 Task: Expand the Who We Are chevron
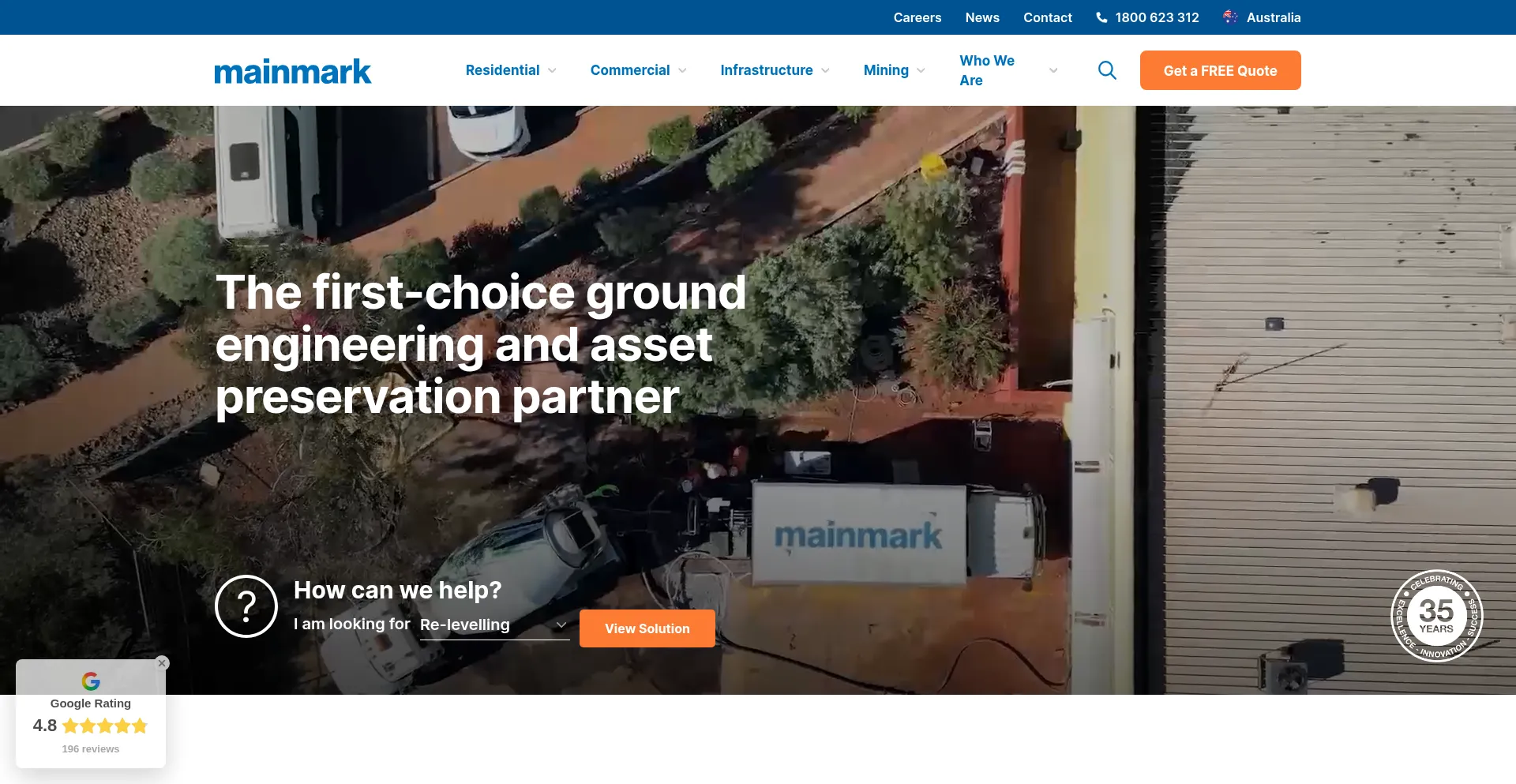(x=1053, y=70)
